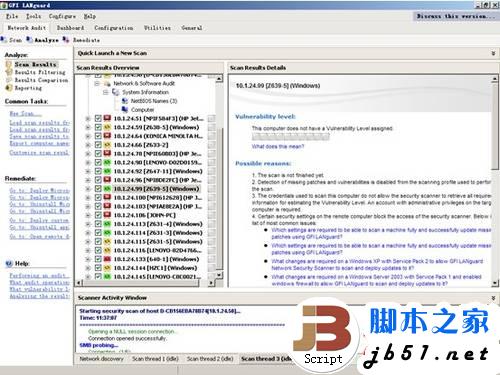Image resolution: width=500 pixels, height=375 pixels.
Task: Toggle the checkbox for 10.1.24.106 [JOHN-PC]
Action: click(x=98, y=215)
